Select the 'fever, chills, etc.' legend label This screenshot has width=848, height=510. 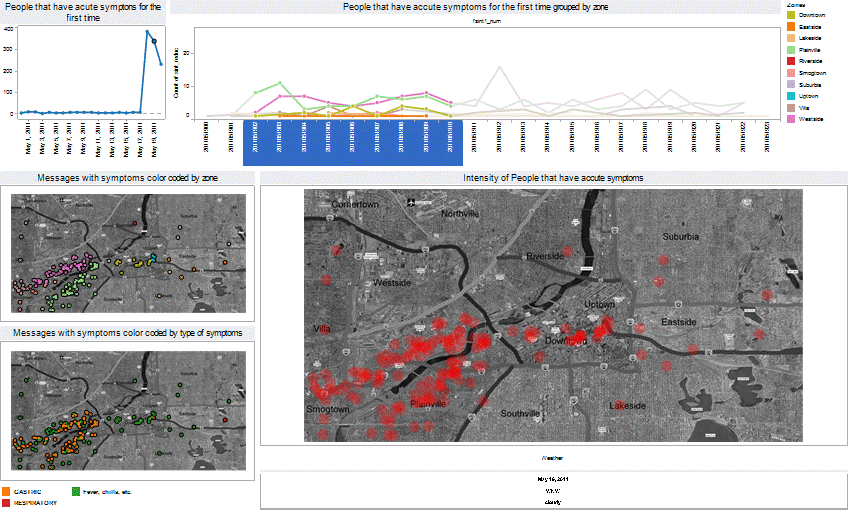pos(107,492)
